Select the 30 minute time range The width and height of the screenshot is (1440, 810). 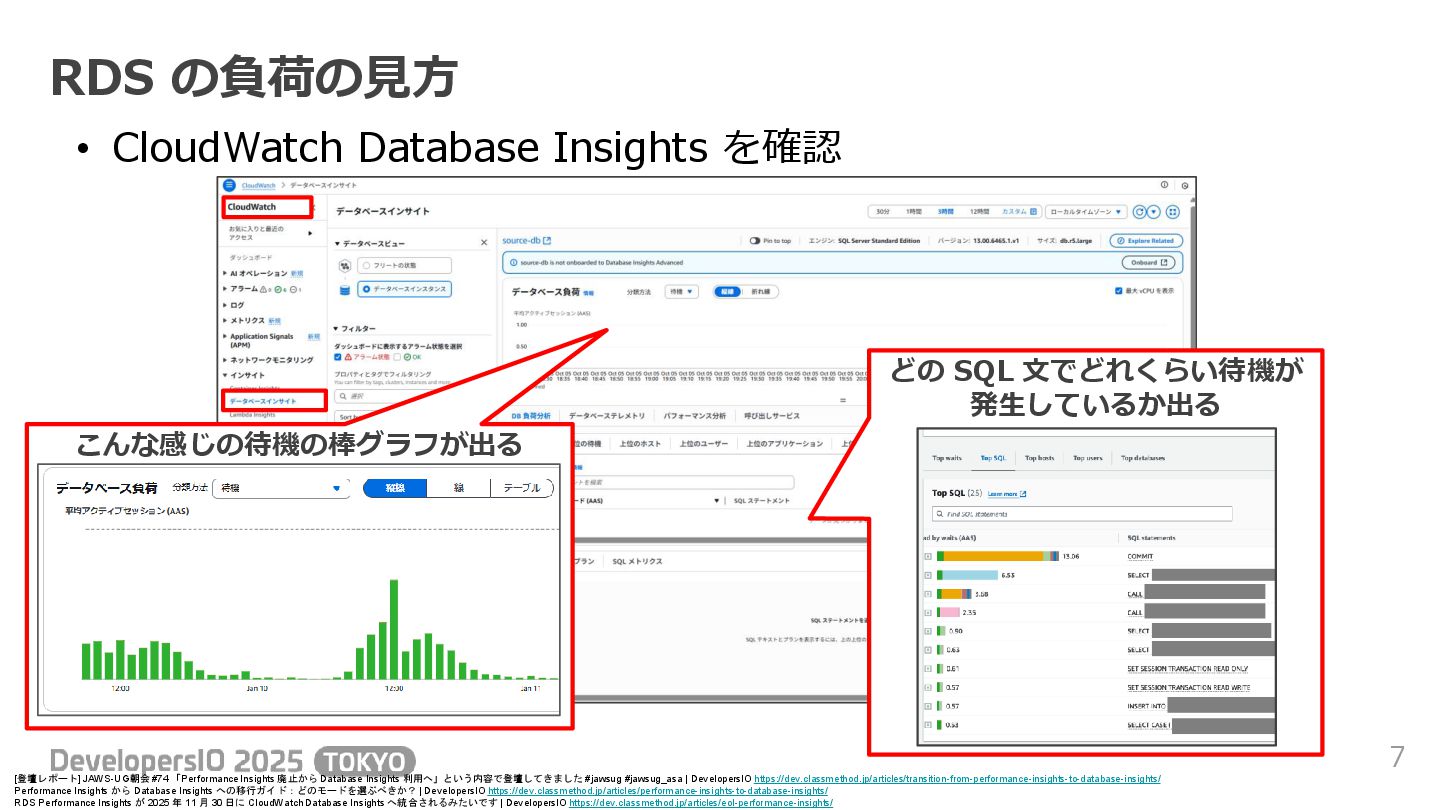[x=883, y=212]
